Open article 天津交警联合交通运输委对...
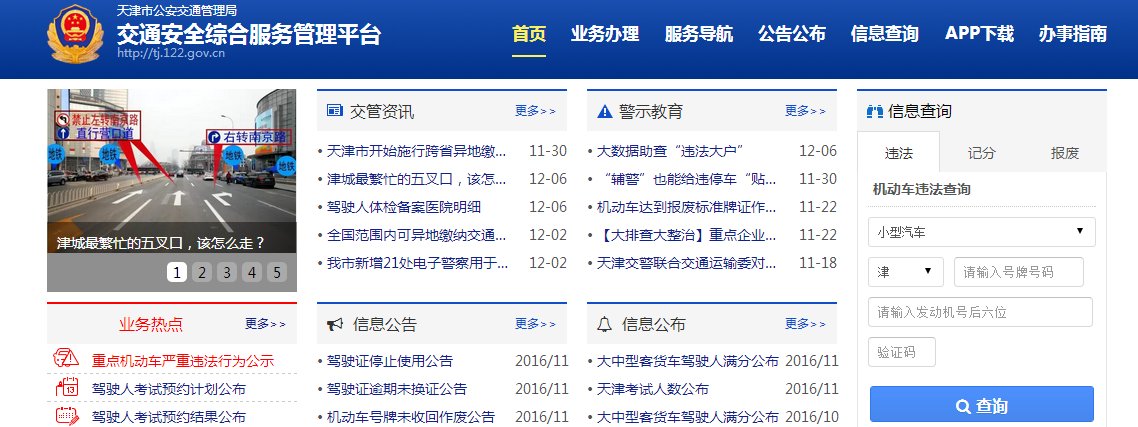 click(687, 264)
